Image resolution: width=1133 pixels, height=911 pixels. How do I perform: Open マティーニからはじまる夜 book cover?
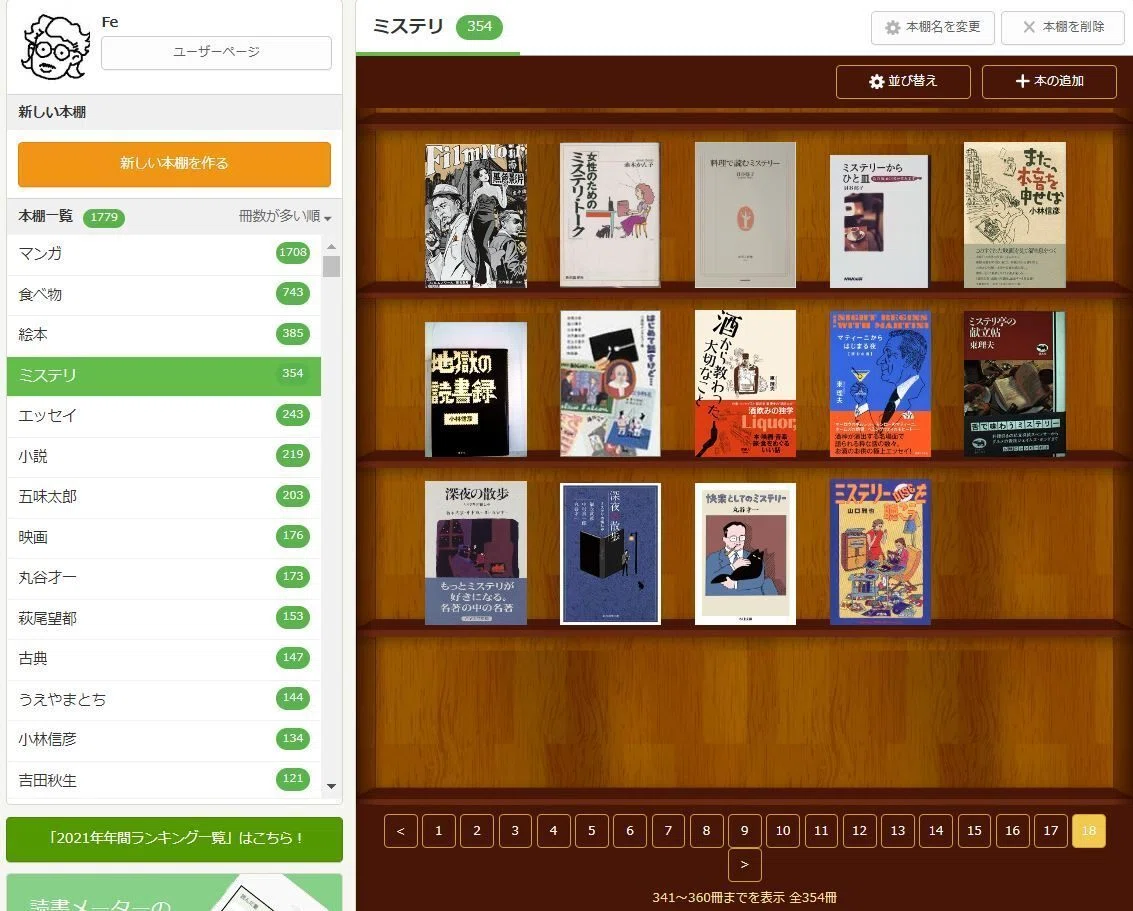click(x=880, y=384)
